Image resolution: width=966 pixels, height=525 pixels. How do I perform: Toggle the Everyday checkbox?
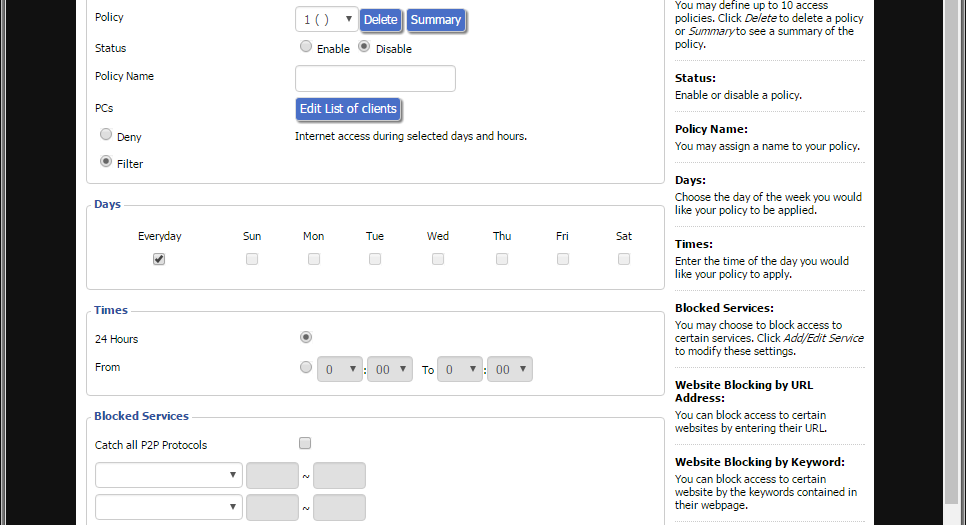click(x=159, y=259)
